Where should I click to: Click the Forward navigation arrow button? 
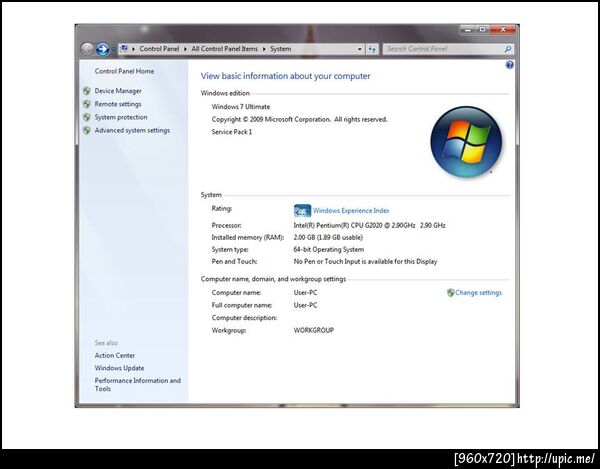103,49
